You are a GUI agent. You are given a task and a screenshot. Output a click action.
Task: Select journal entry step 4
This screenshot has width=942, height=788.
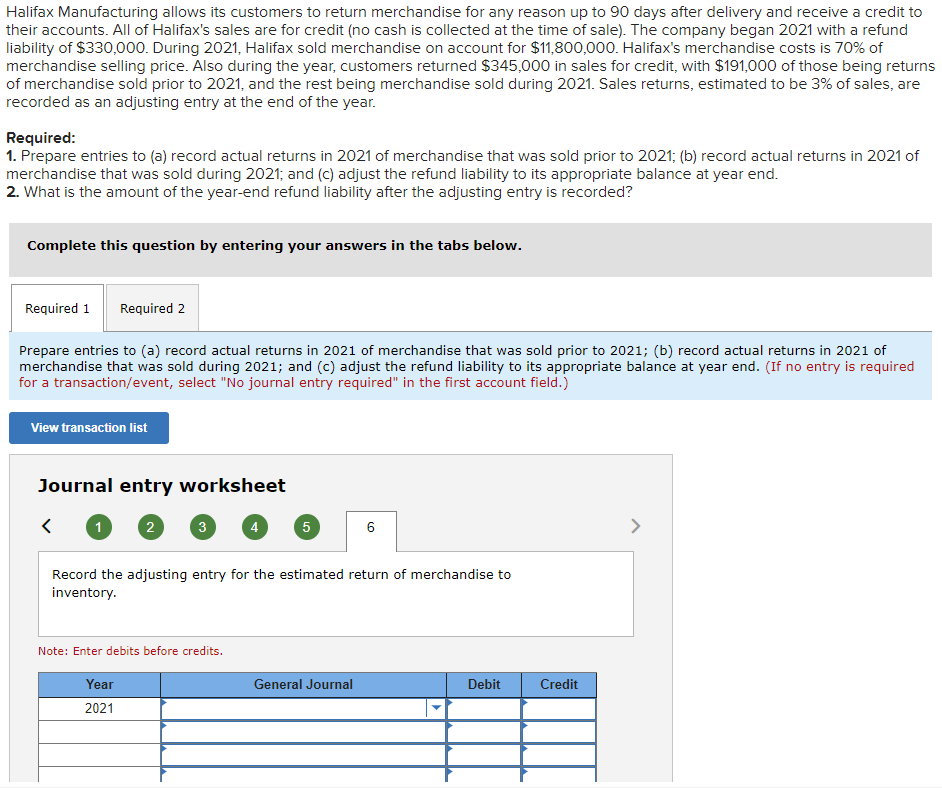[255, 527]
